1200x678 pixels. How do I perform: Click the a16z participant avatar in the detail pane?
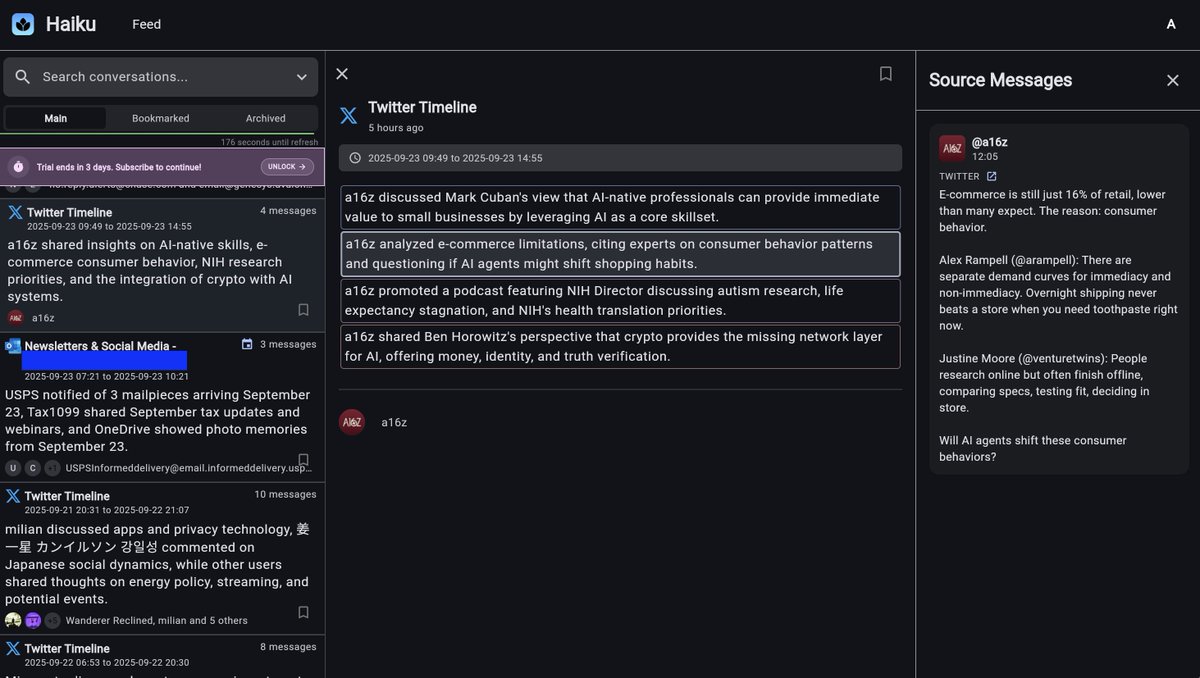tap(352, 422)
